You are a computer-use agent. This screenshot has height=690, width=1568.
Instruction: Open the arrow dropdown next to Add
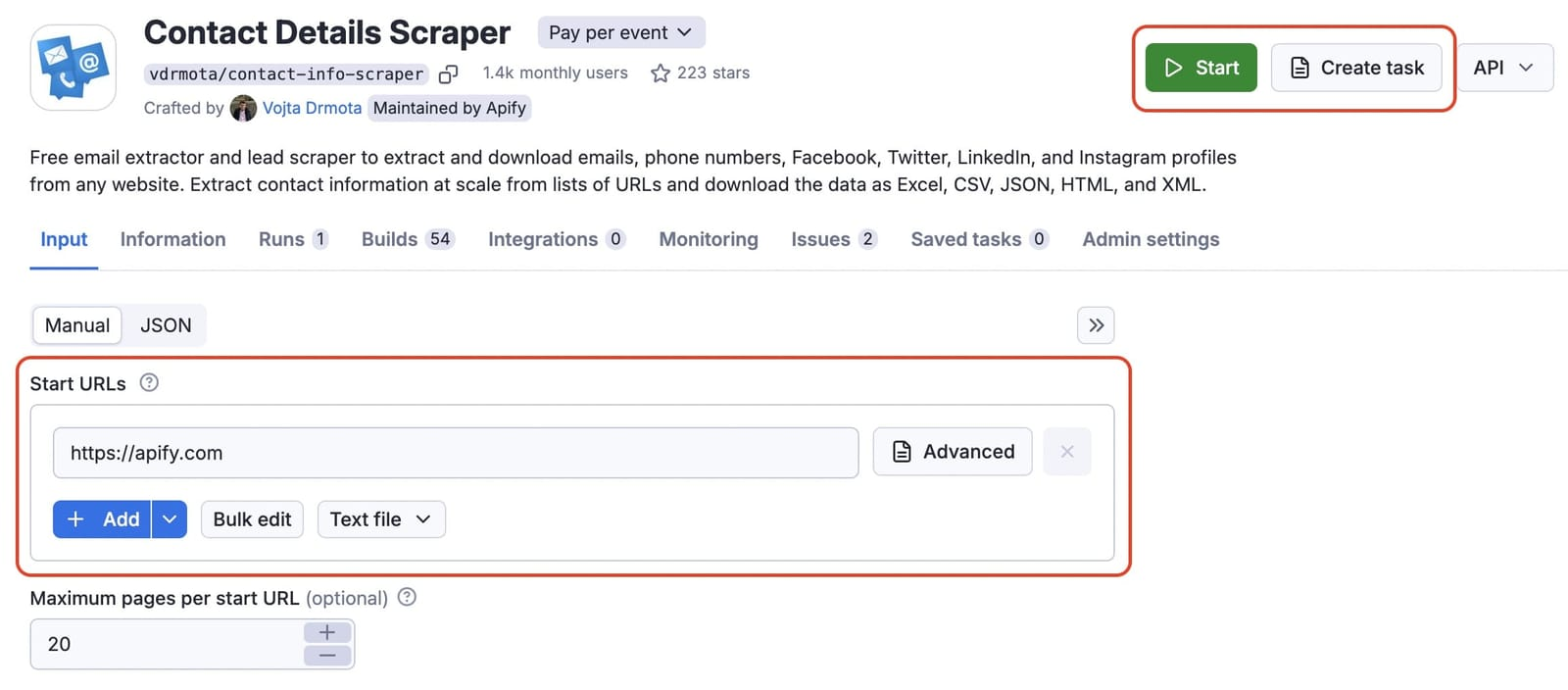170,519
